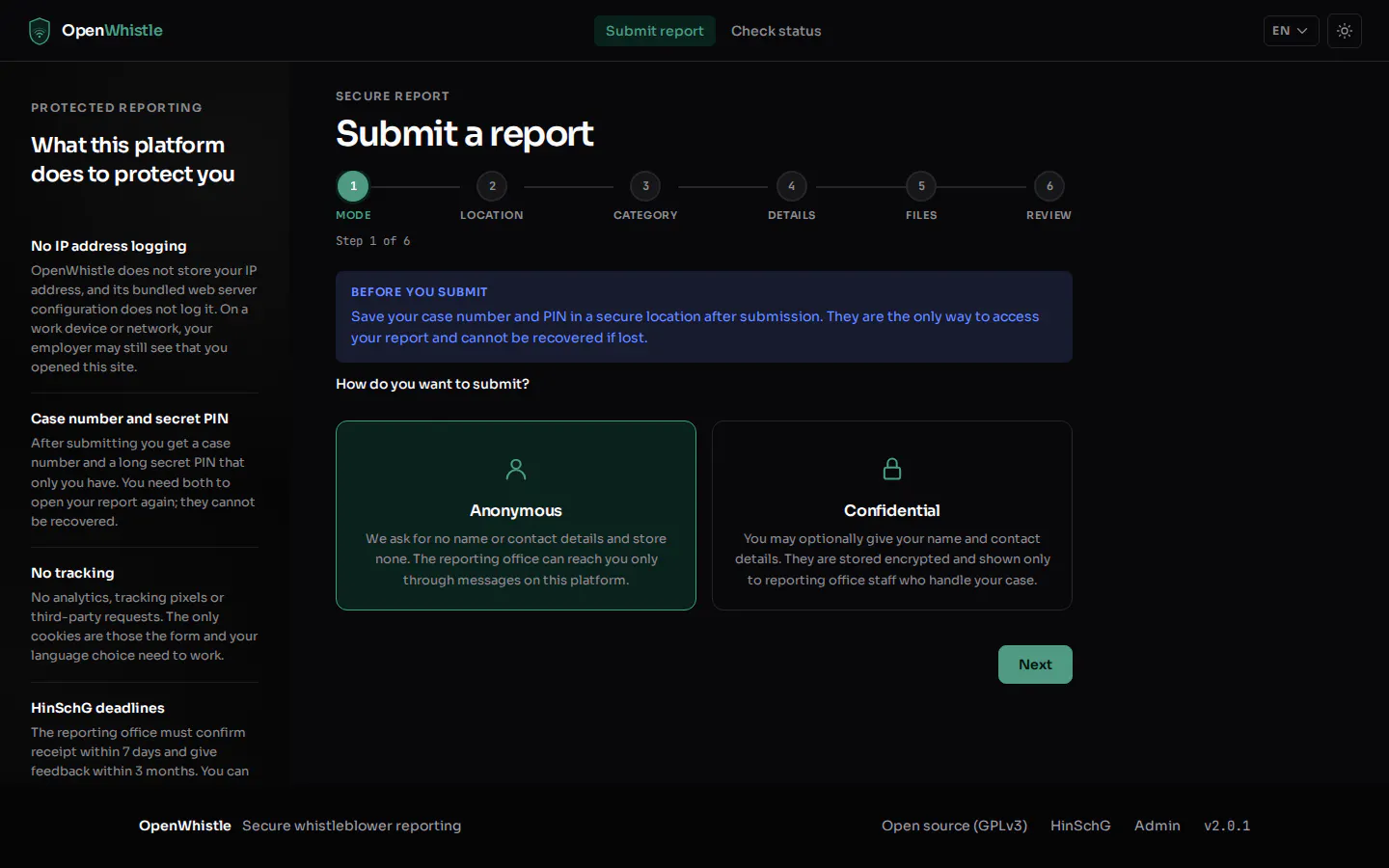
Task: Click the CATEGORY step label
Action: pyautogui.click(x=645, y=215)
